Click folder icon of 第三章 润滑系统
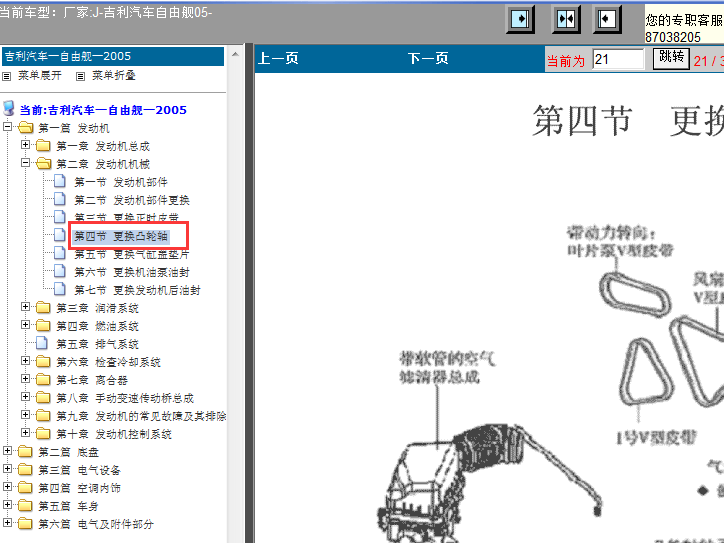This screenshot has width=724, height=543. click(x=43, y=308)
